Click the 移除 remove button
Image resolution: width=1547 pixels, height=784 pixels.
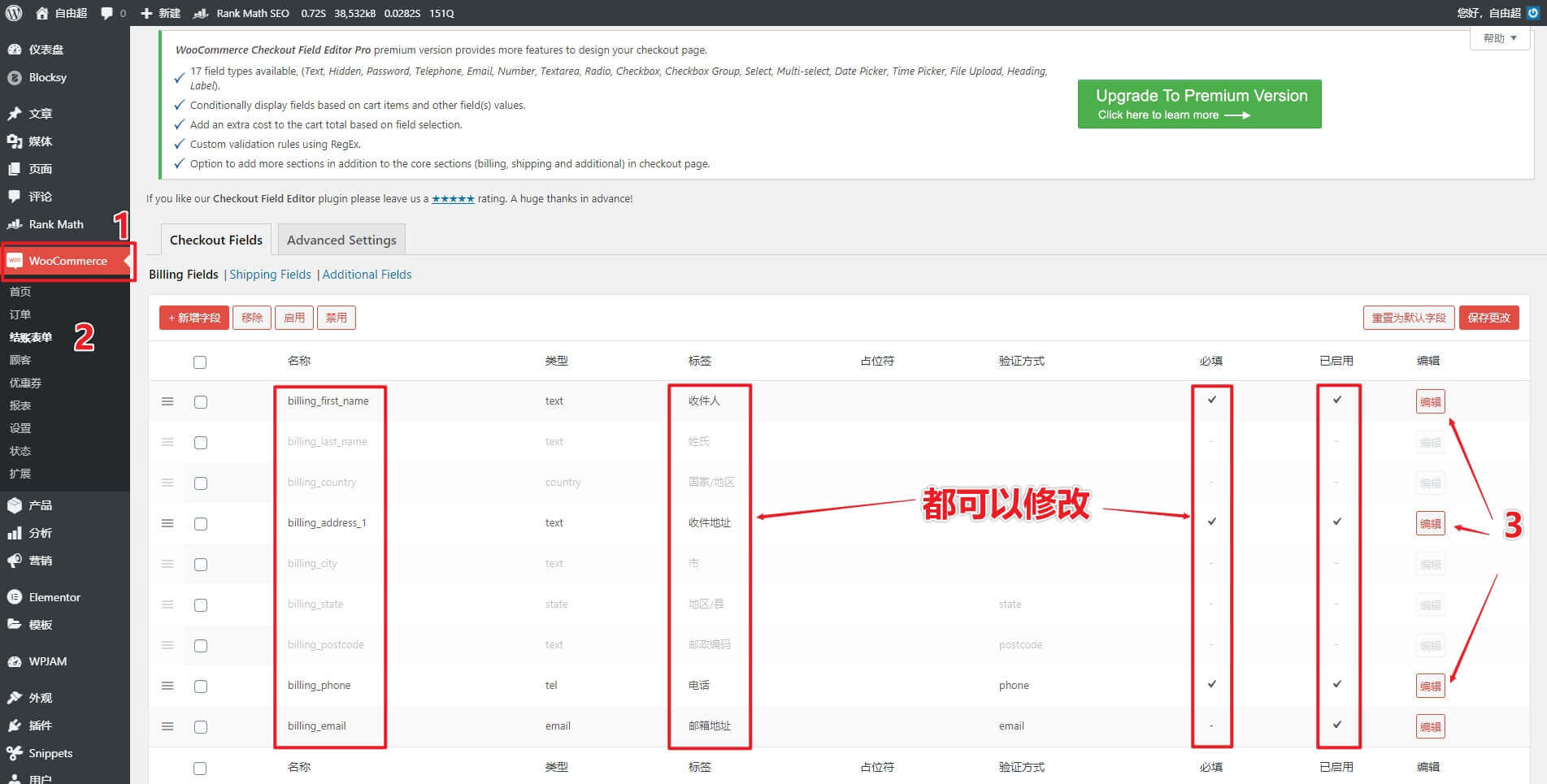(252, 318)
